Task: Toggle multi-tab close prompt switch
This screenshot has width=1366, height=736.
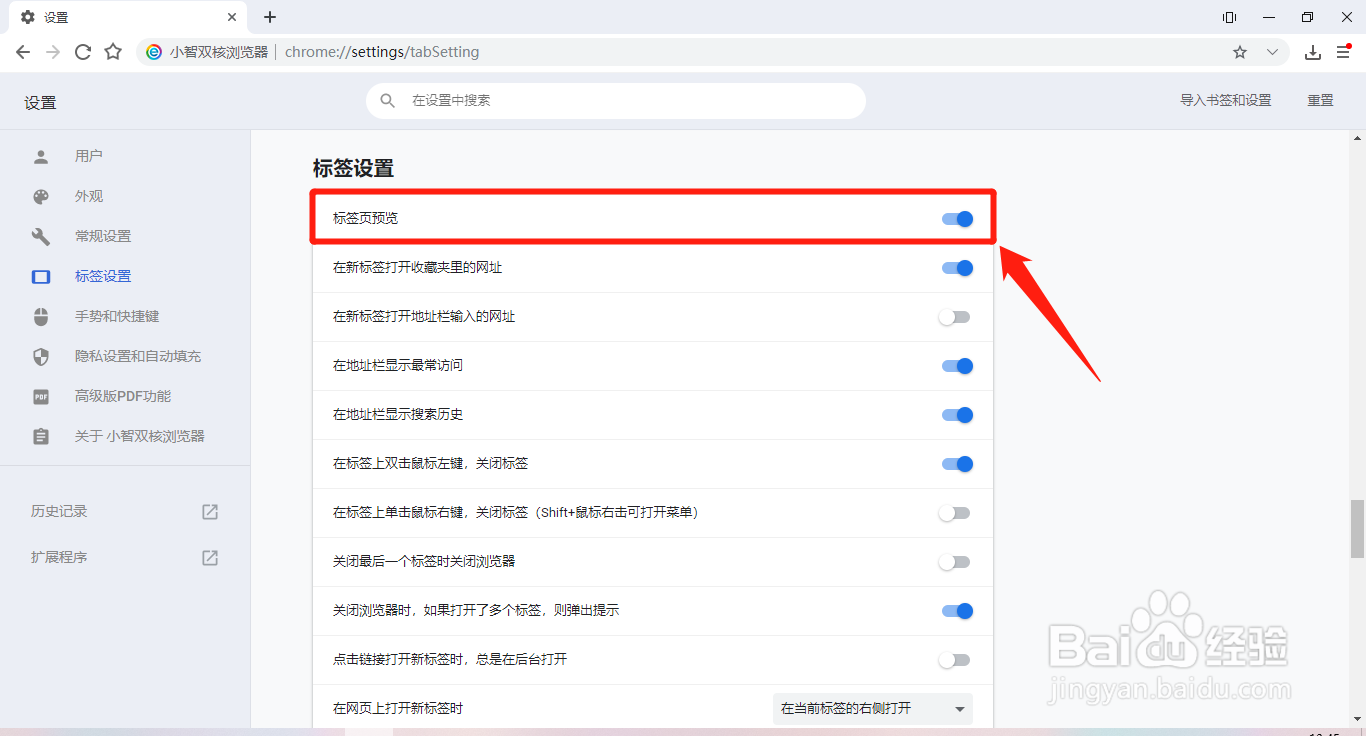Action: (957, 611)
